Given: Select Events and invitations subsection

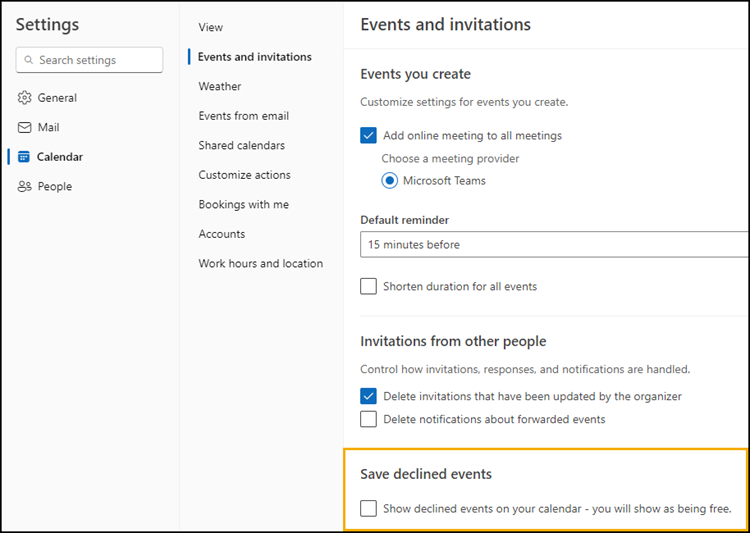Looking at the screenshot, I should [254, 57].
